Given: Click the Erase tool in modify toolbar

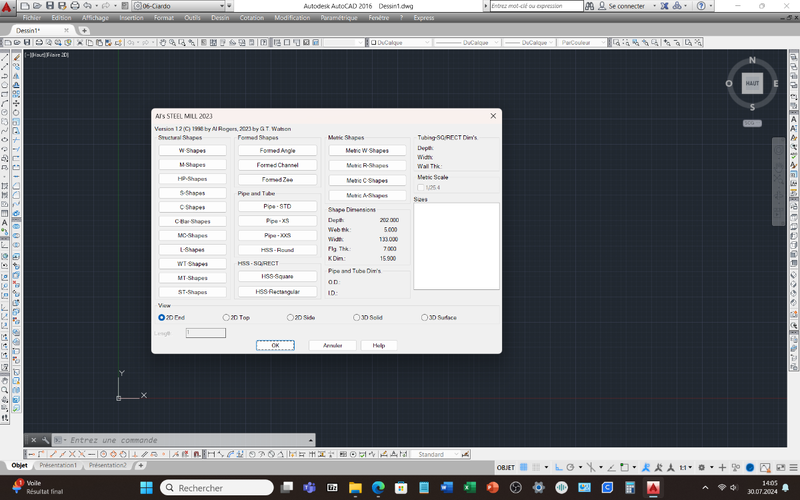Looking at the screenshot, I should coord(16,58).
